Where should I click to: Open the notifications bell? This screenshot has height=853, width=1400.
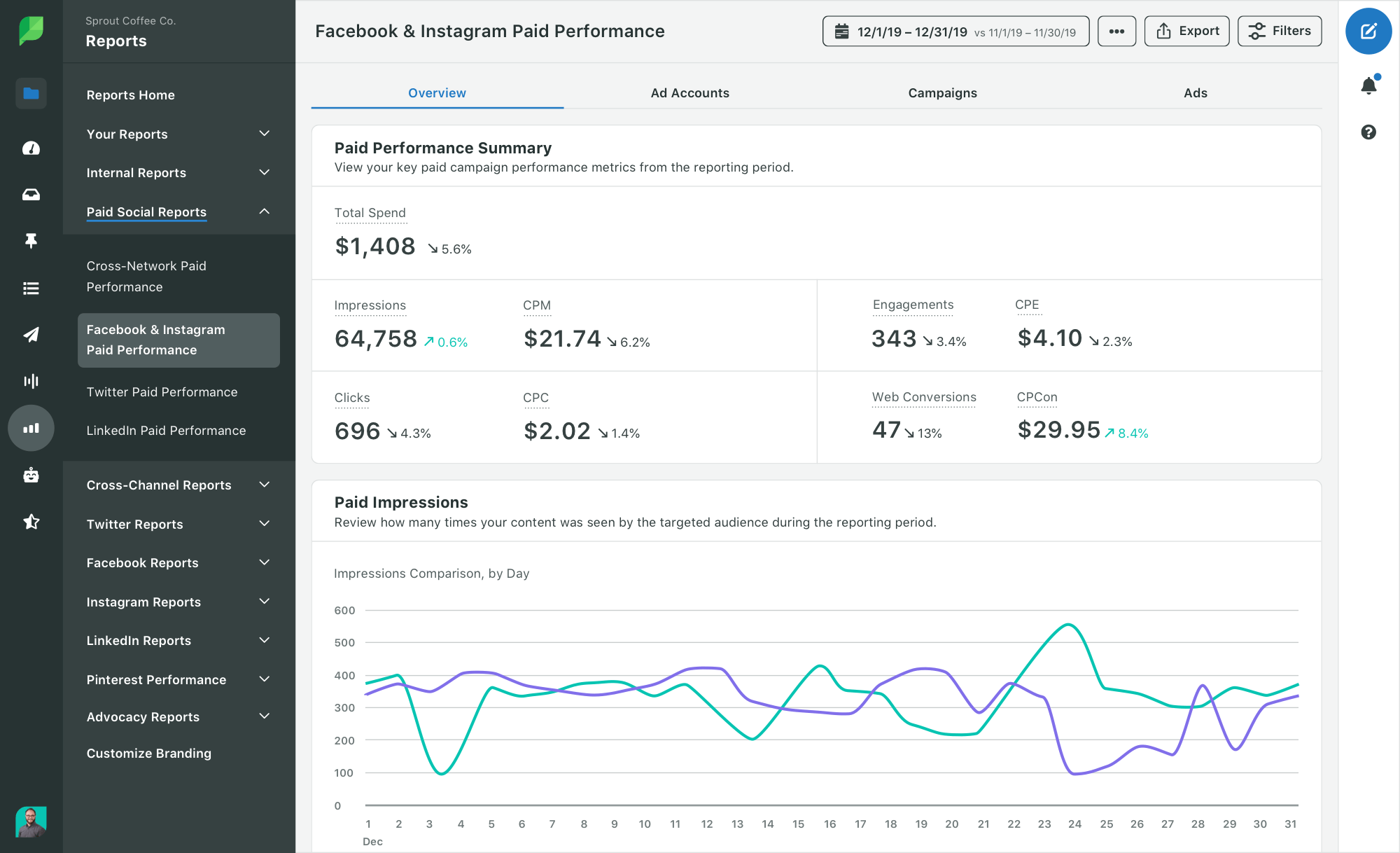(1368, 85)
